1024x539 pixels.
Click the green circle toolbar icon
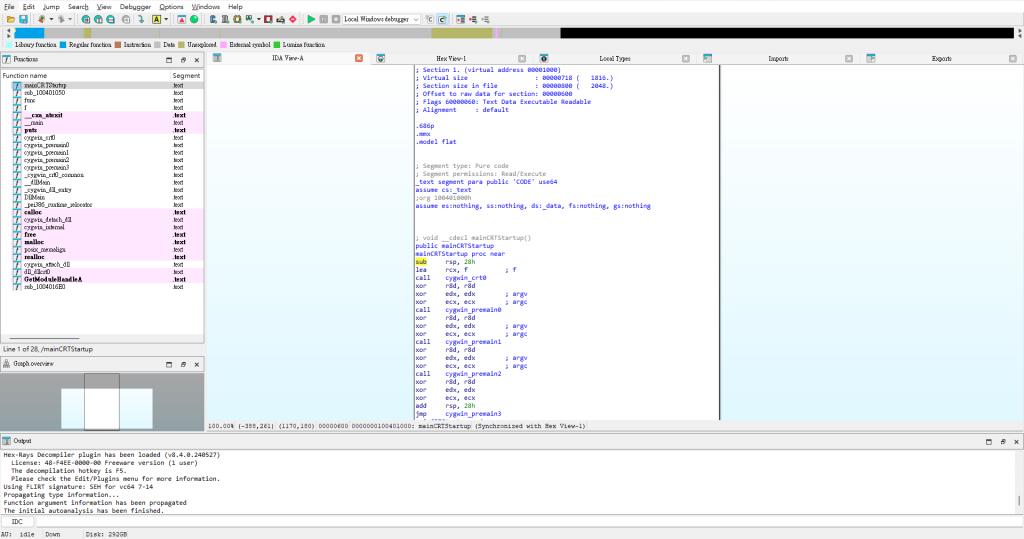coord(194,20)
